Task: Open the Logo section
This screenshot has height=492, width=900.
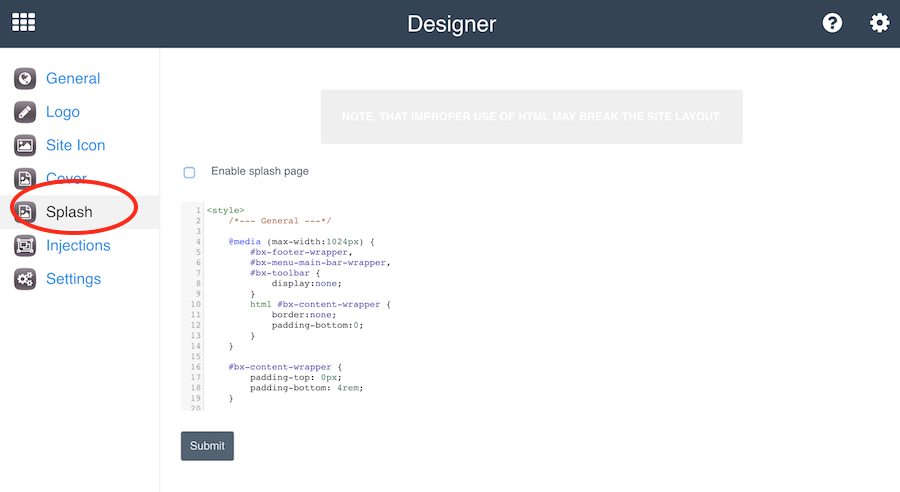Action: pyautogui.click(x=63, y=112)
